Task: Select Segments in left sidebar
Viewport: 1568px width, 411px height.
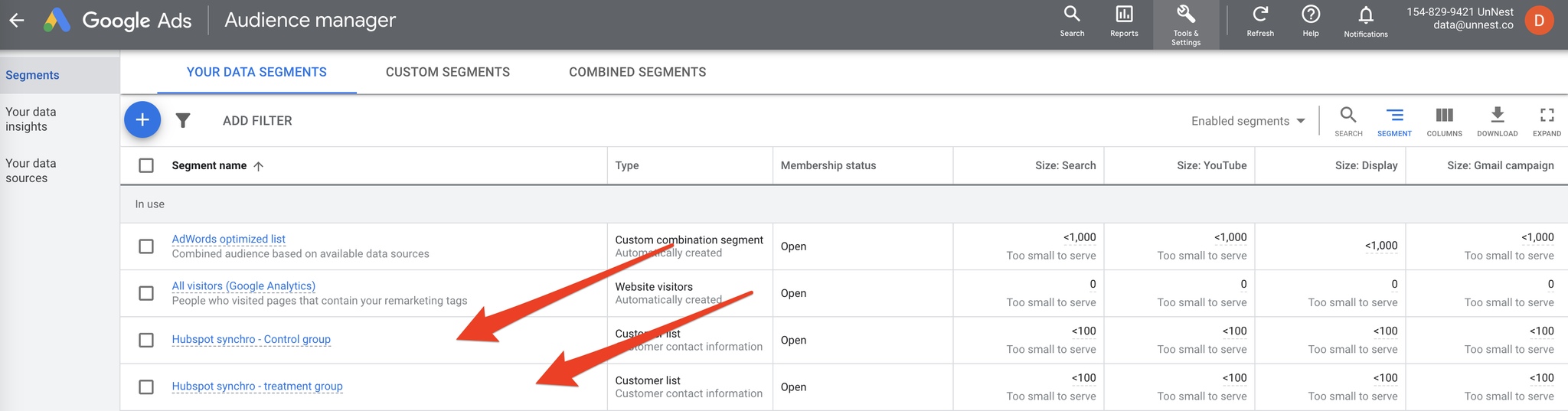Action: pos(60,75)
